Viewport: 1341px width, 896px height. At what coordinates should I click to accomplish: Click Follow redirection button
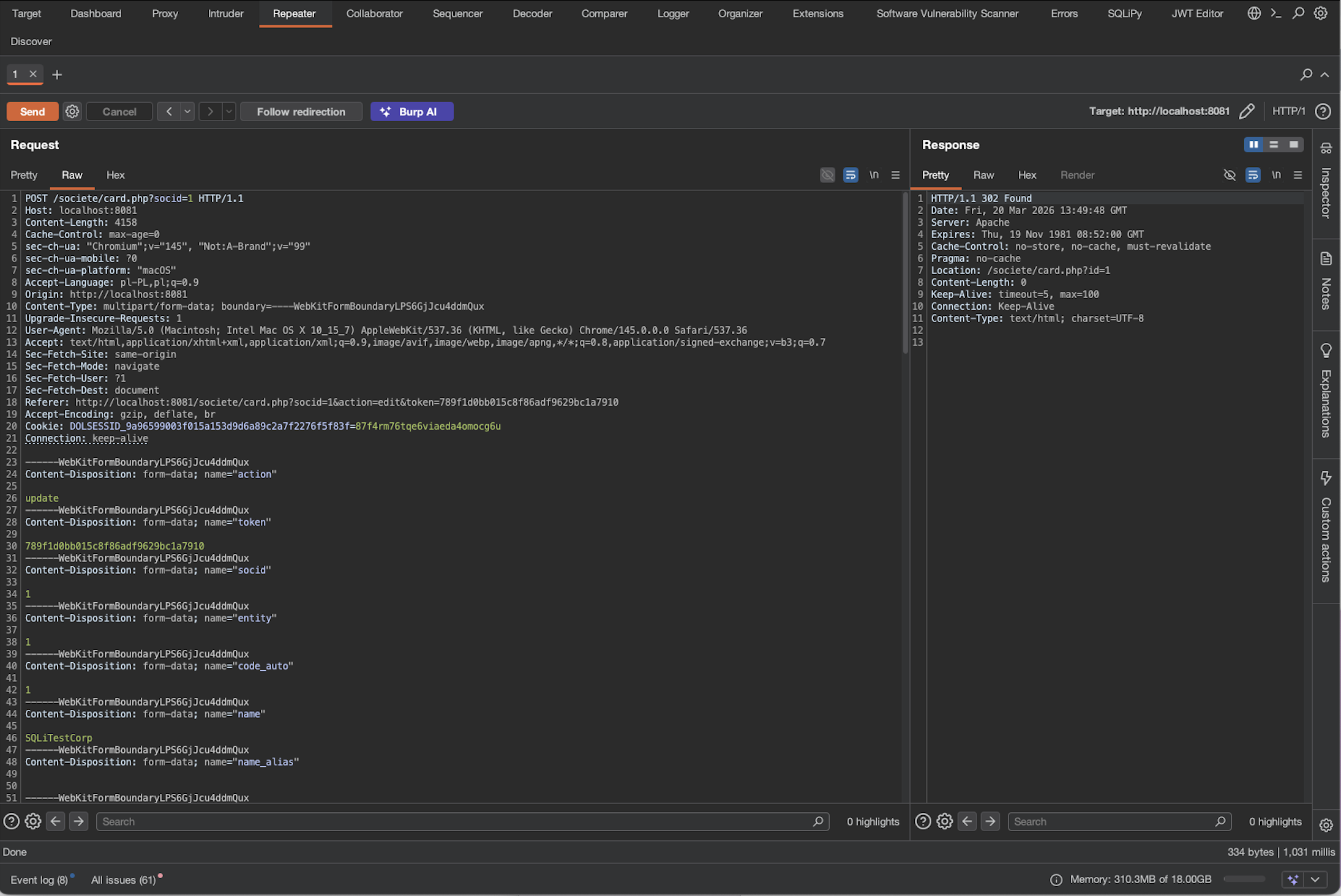tap(301, 111)
